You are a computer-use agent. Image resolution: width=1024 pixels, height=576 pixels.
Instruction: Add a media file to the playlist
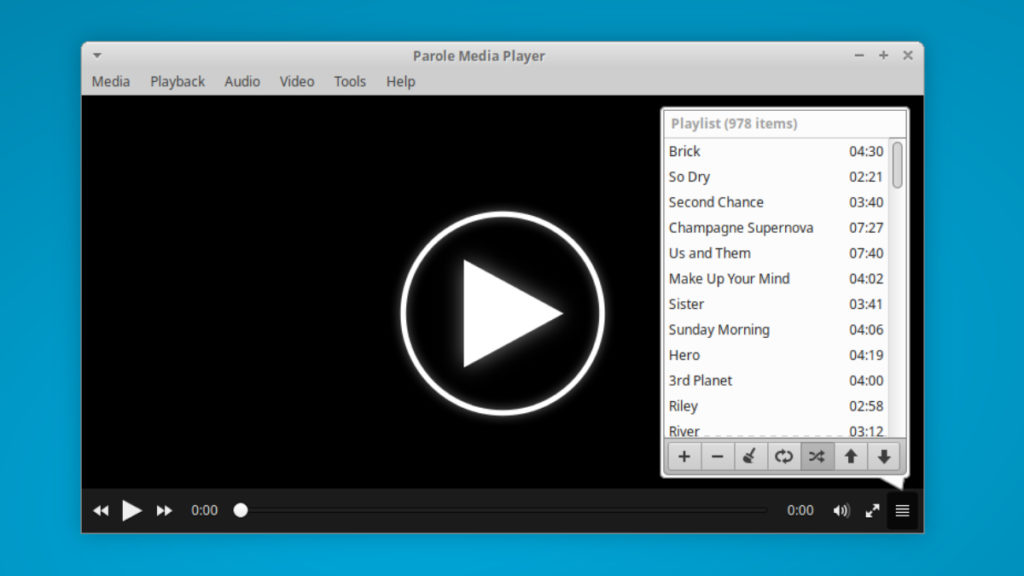(x=684, y=457)
